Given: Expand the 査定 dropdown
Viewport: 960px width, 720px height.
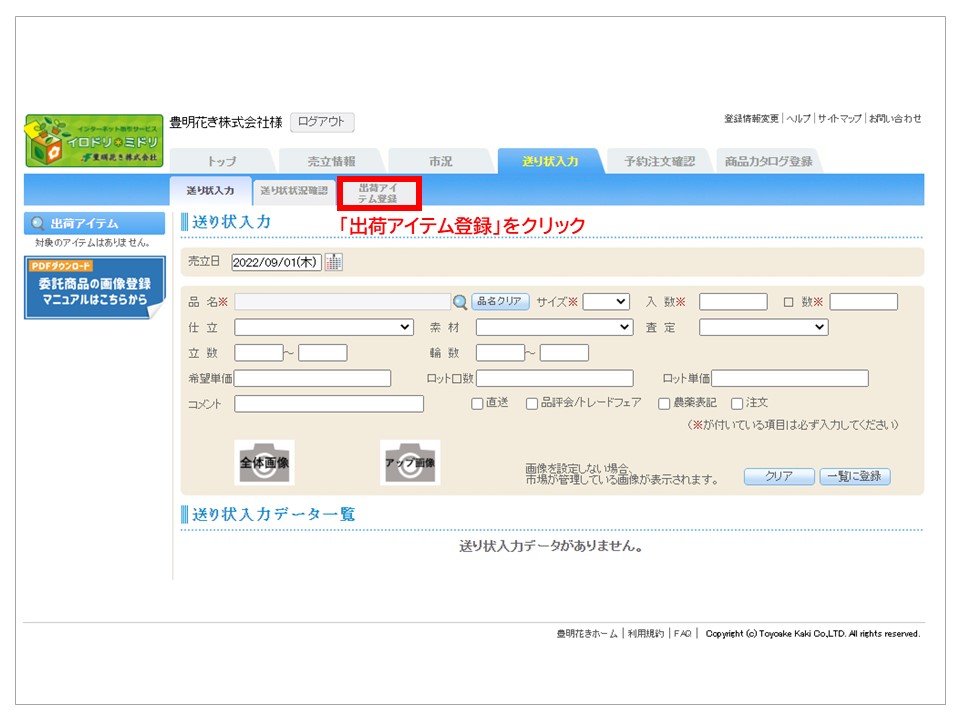Looking at the screenshot, I should coord(763,327).
